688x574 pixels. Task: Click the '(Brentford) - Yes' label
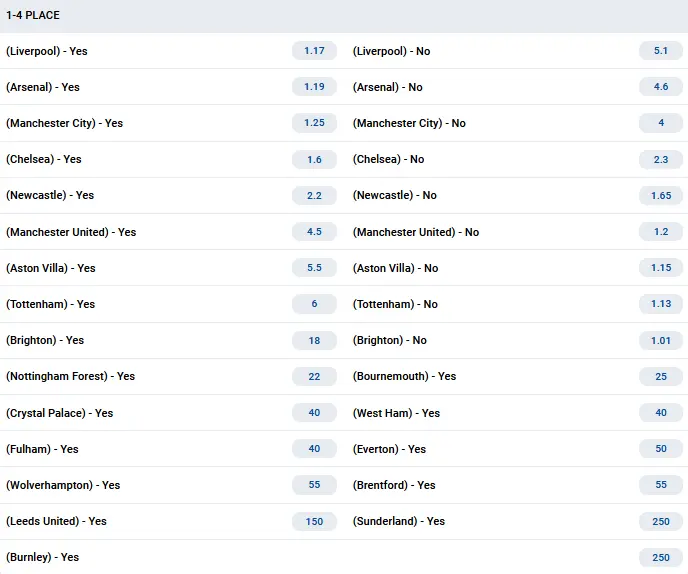pos(394,485)
